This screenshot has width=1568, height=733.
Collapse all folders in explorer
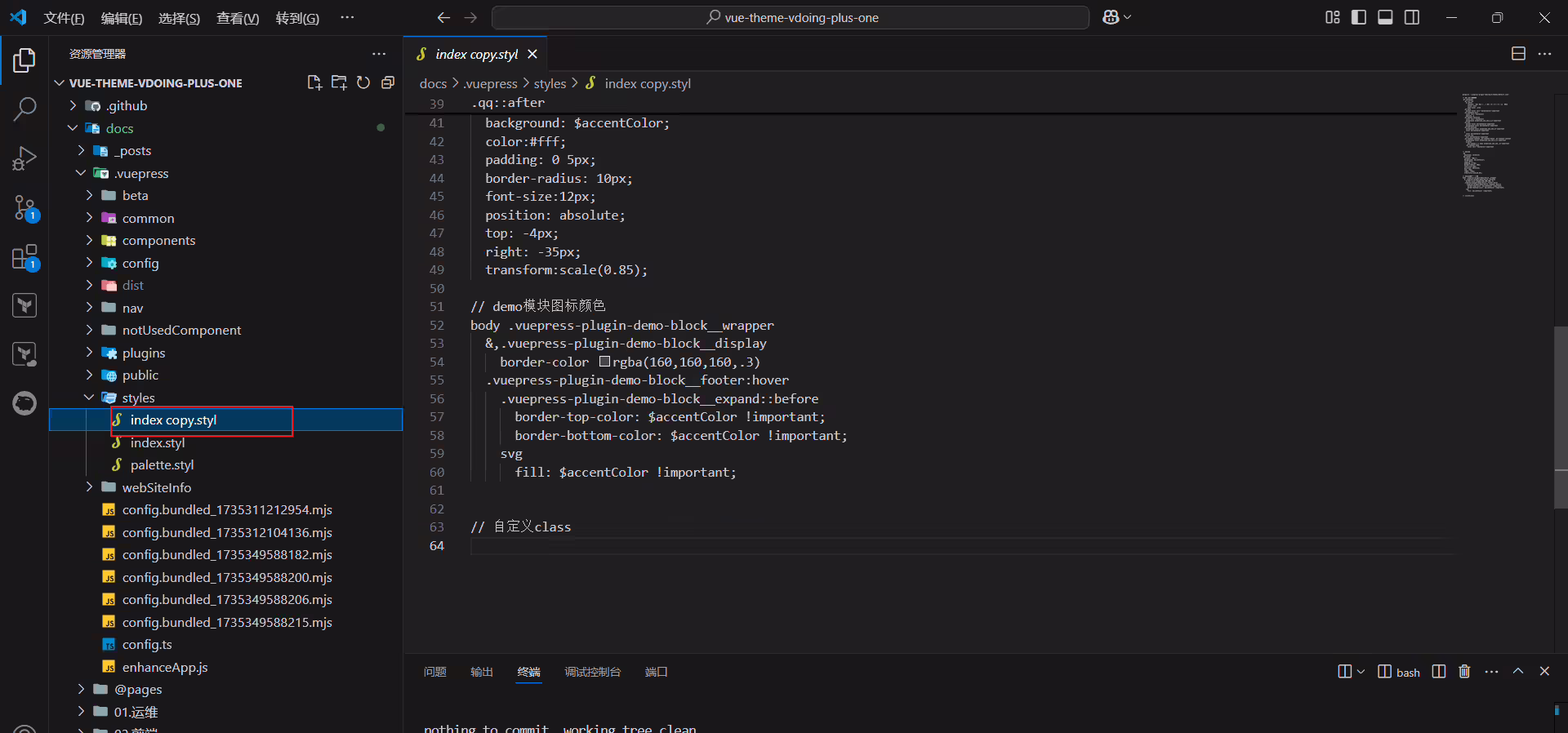tap(388, 82)
